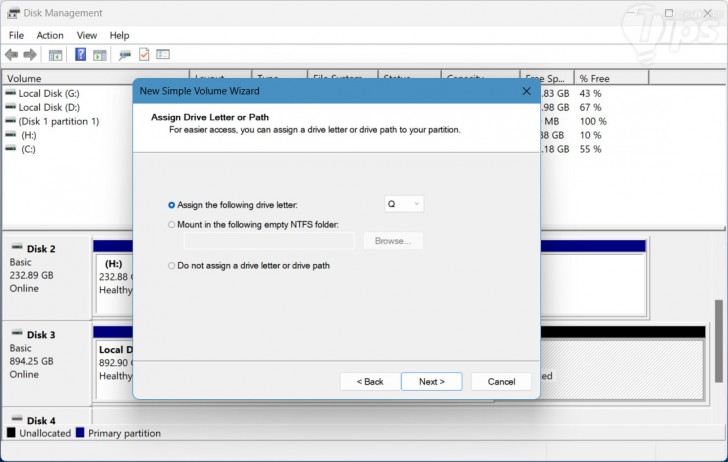Screen dimensions: 728x462
Task: Click drive icon beside Local Disk (D:)
Action: pyautogui.click(x=10, y=107)
